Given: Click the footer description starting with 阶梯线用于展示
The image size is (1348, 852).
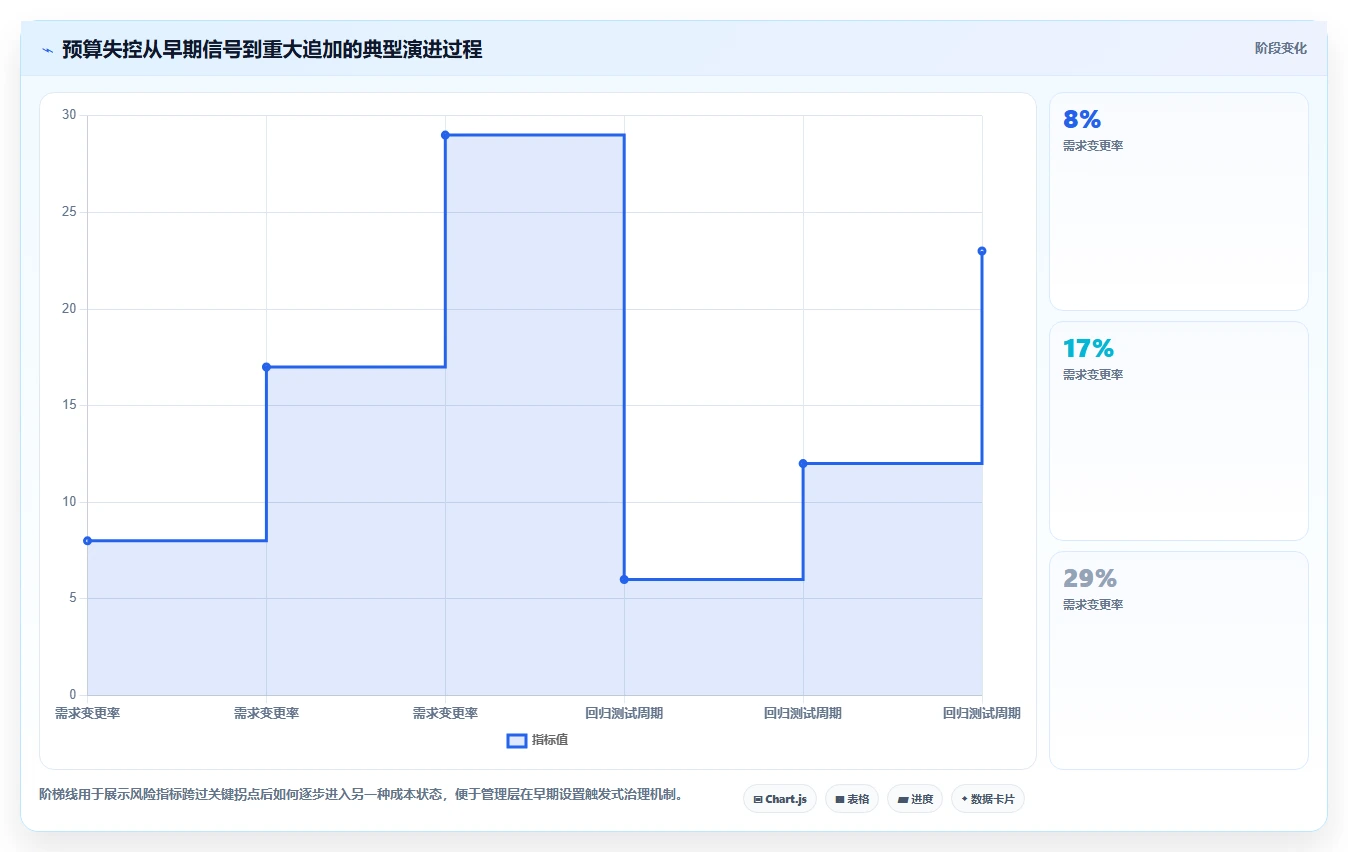Looking at the screenshot, I should [361, 795].
